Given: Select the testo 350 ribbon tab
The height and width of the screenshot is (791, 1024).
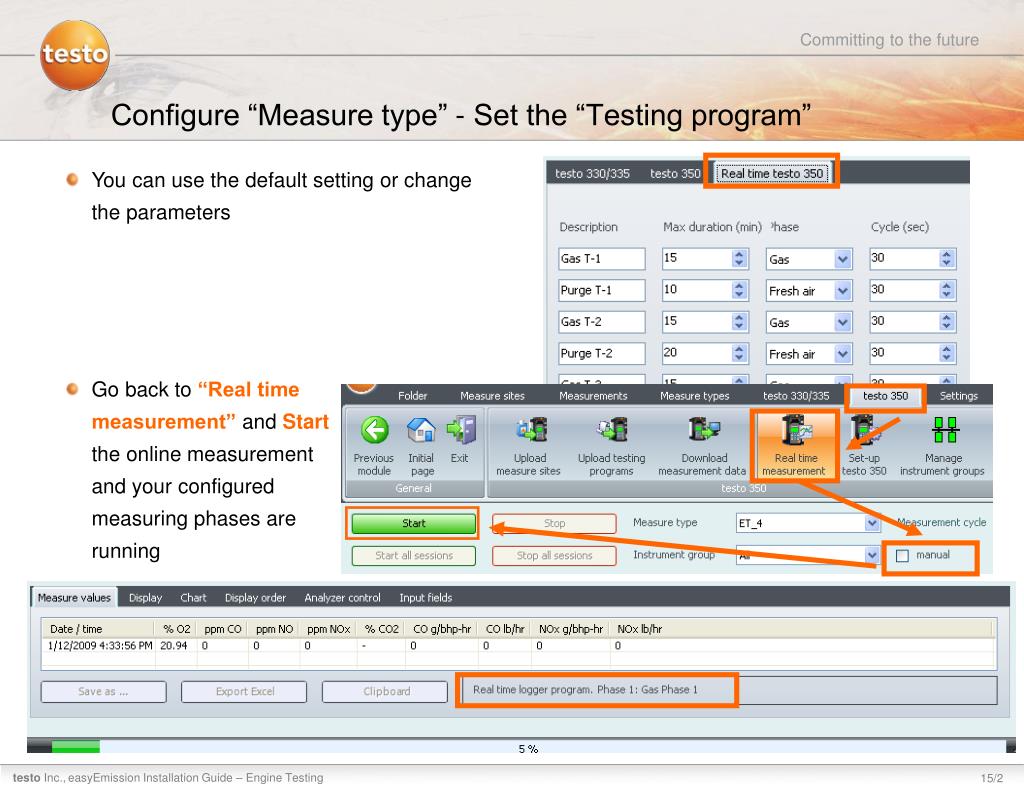Looking at the screenshot, I should point(886,396).
